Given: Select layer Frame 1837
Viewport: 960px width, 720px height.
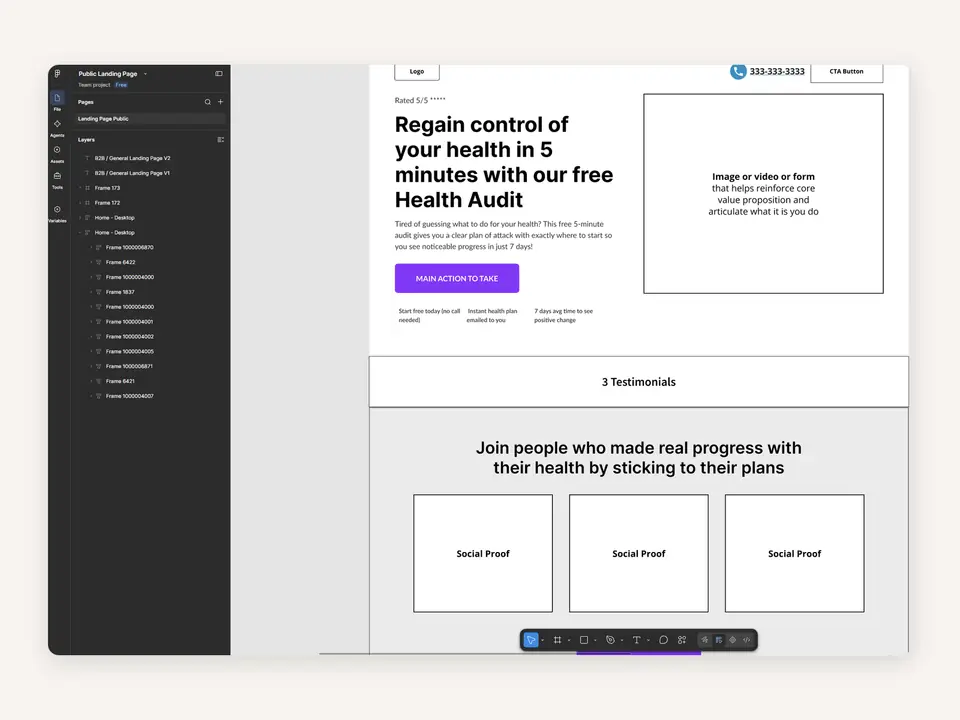Looking at the screenshot, I should coord(119,292).
